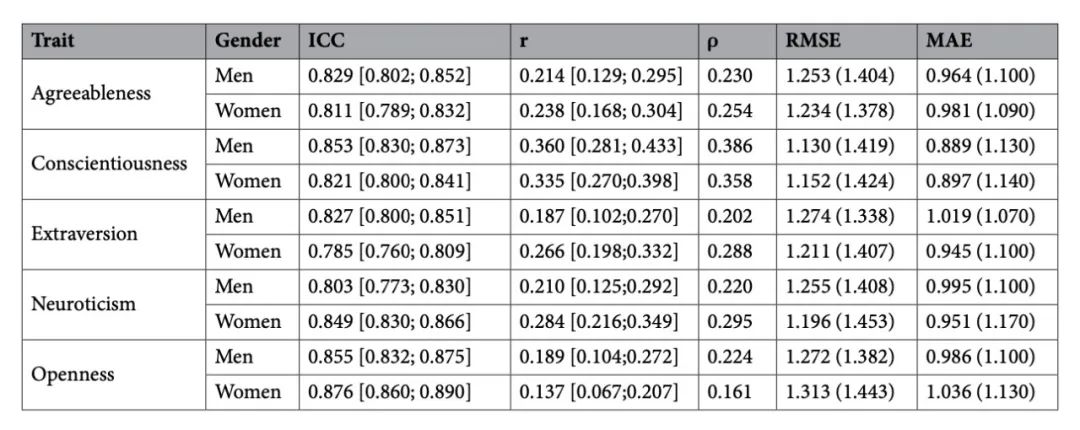
Task: Select RMSE value 1.313 (1.443)
Action: [840, 392]
